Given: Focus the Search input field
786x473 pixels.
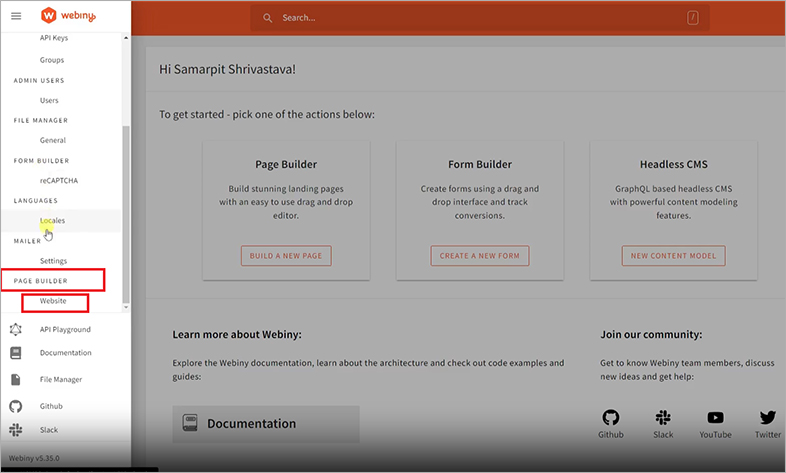Looking at the screenshot, I should [x=480, y=18].
